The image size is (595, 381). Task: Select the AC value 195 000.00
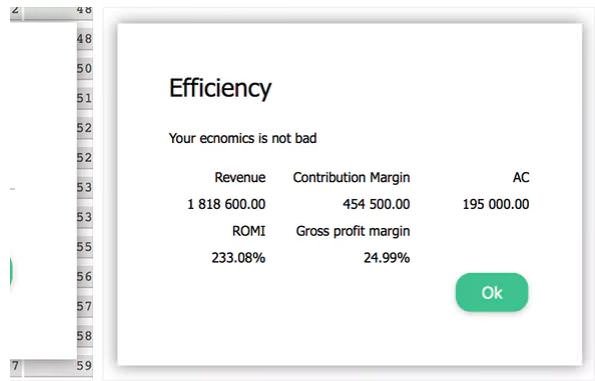pos(496,204)
